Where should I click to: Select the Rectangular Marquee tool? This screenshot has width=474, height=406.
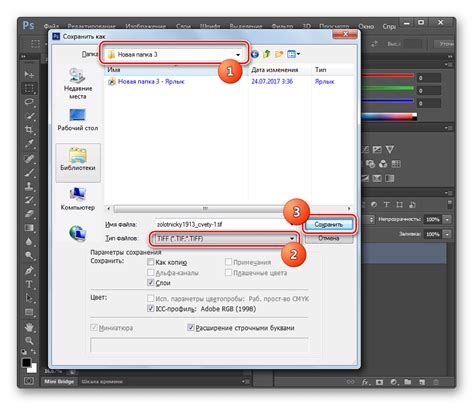click(29, 88)
